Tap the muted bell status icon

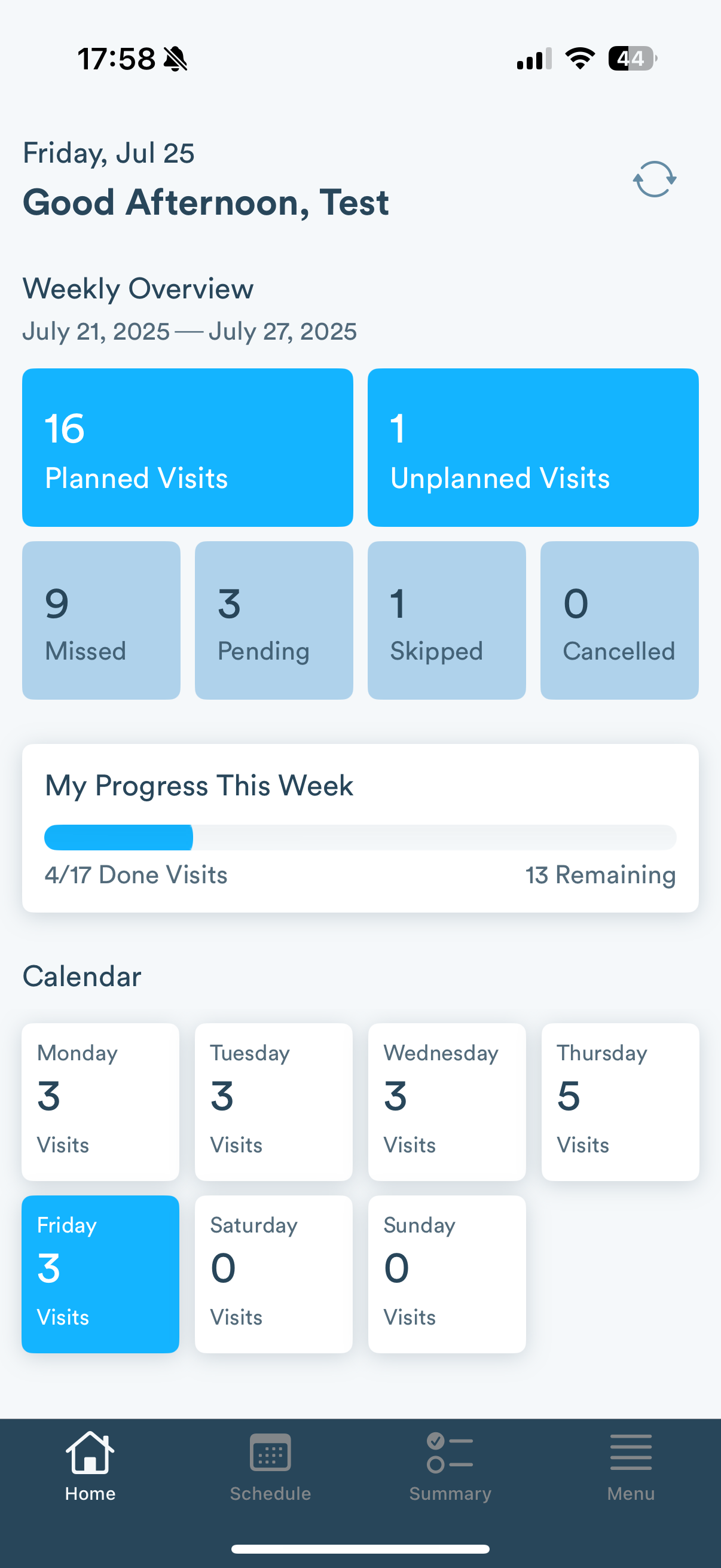pyautogui.click(x=176, y=59)
